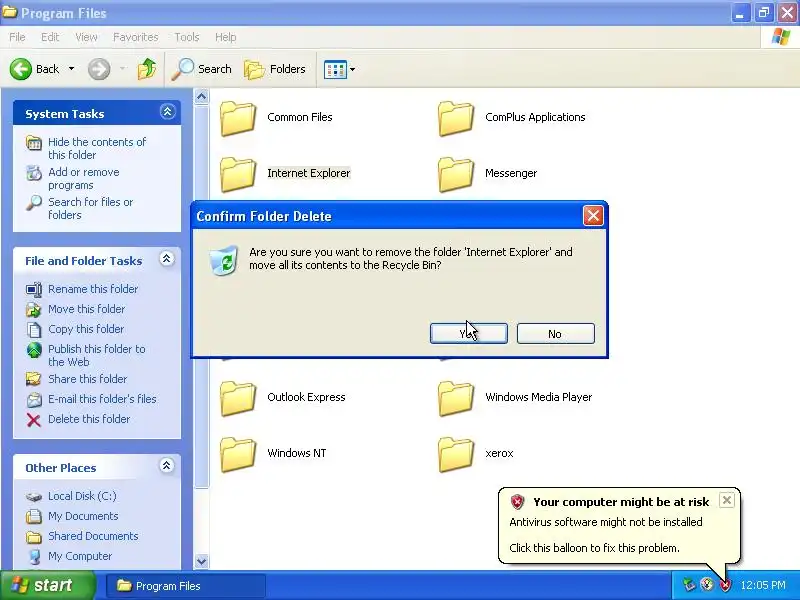The width and height of the screenshot is (800, 600).
Task: Click the Local Disk (C:) drive icon
Action: (x=34, y=496)
